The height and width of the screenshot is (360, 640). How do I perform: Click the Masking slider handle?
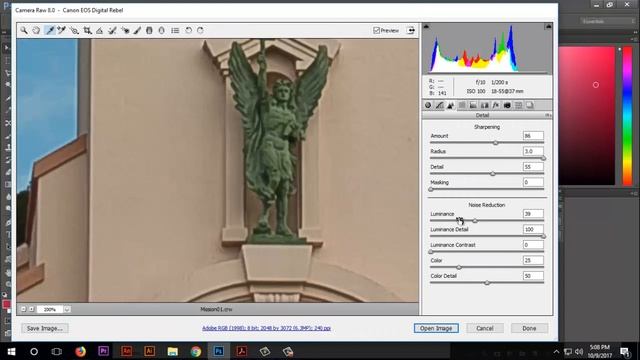pyautogui.click(x=431, y=189)
